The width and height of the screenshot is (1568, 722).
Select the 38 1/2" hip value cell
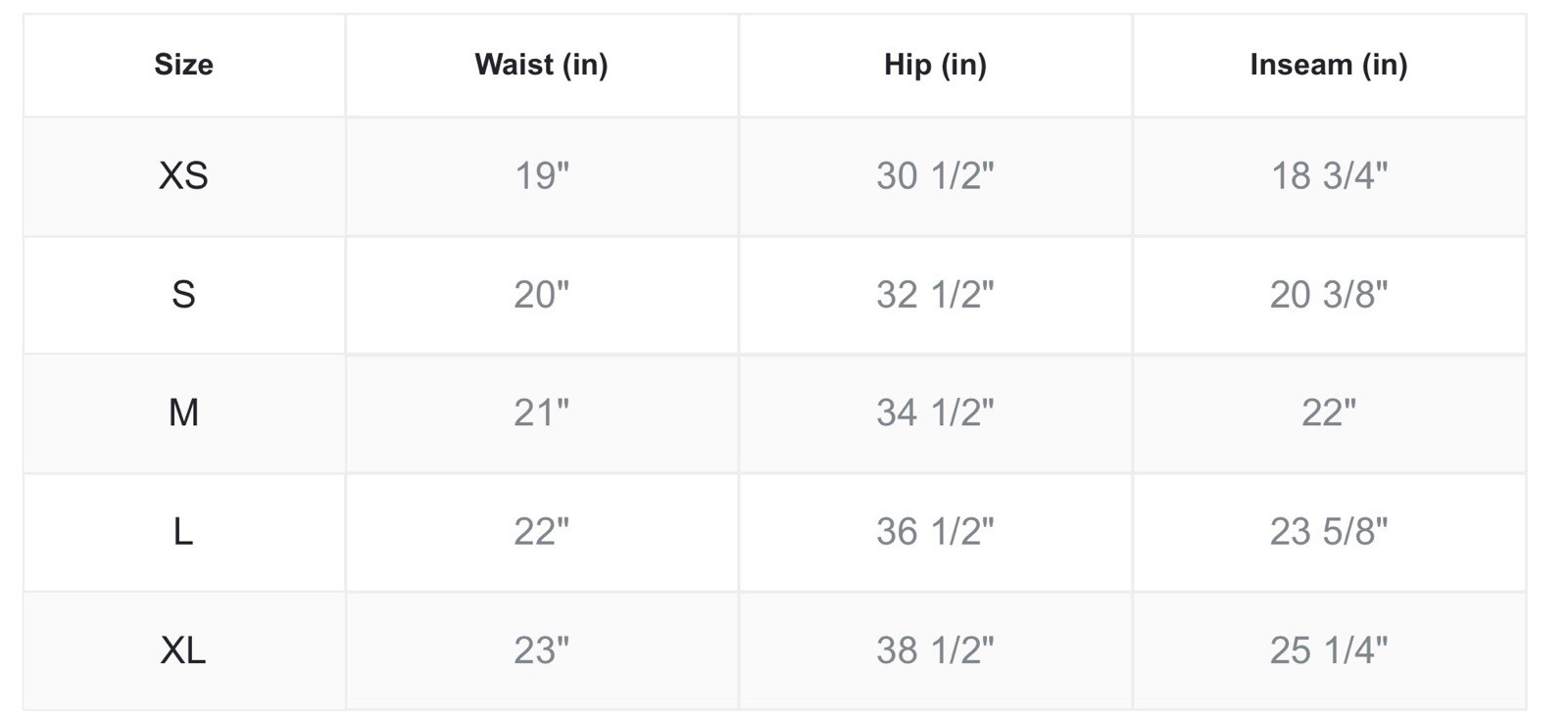(935, 650)
